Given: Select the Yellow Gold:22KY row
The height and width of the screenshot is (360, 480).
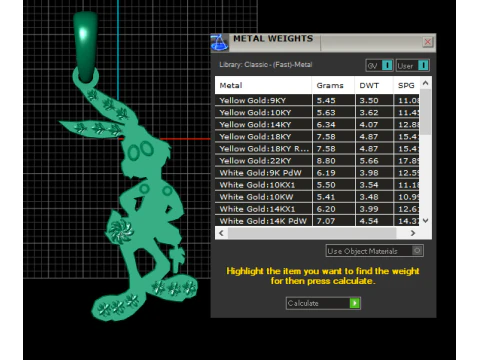Looking at the screenshot, I should [x=317, y=161].
